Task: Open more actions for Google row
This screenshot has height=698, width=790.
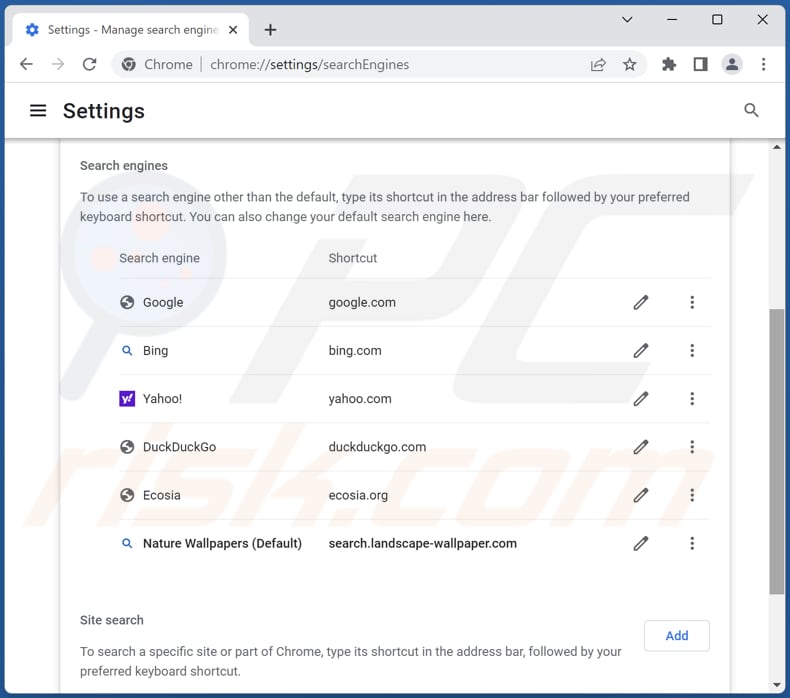Action: click(692, 302)
